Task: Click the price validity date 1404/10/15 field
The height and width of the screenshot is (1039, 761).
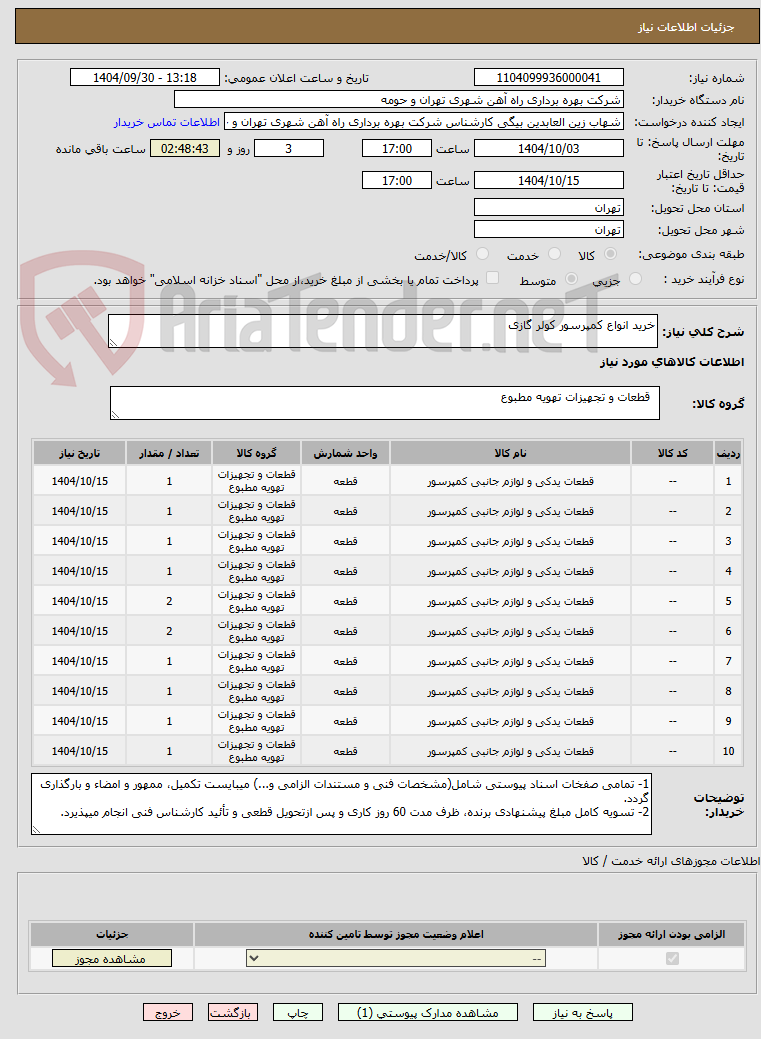Action: (x=548, y=180)
